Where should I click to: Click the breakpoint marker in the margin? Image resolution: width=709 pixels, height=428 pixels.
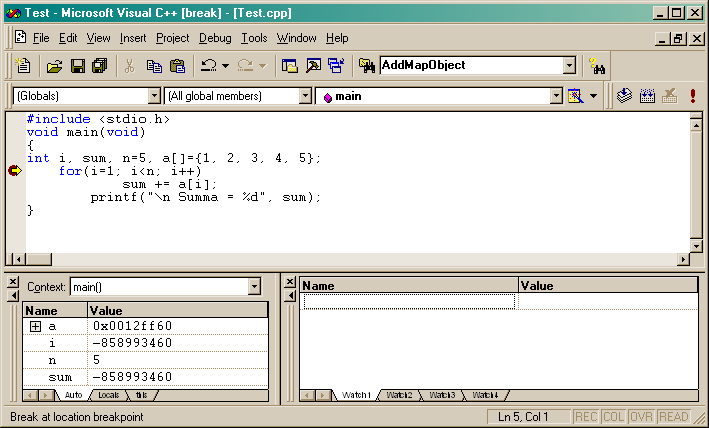coord(14,171)
